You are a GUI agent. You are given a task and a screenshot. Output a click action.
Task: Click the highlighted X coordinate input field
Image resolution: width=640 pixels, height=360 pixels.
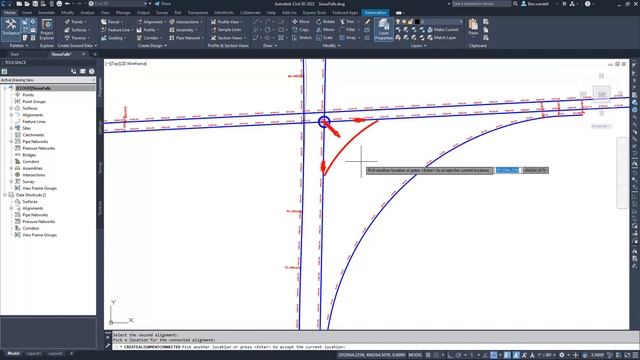(x=508, y=170)
